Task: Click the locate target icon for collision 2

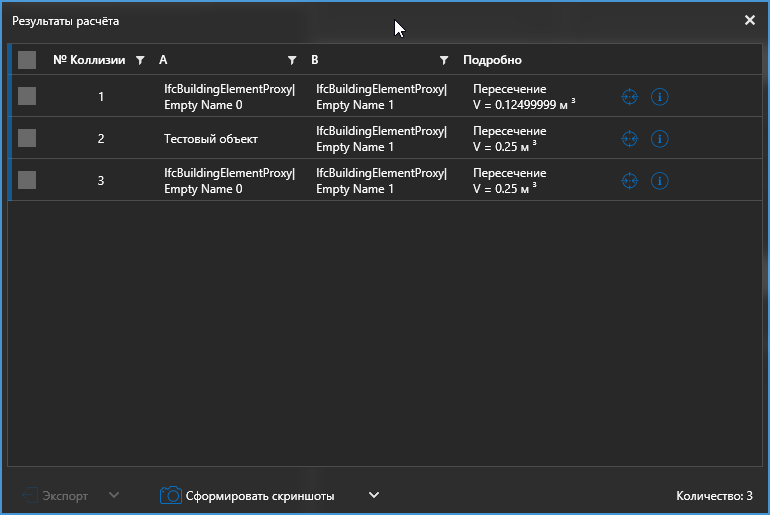Action: point(629,139)
